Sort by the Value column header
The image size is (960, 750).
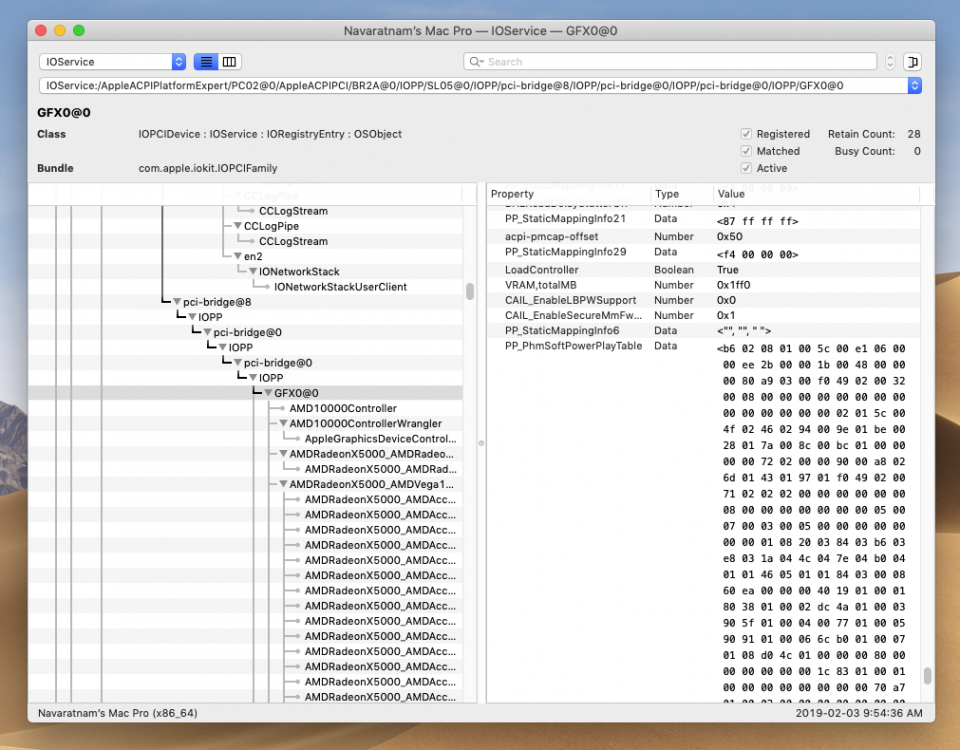[x=816, y=194]
